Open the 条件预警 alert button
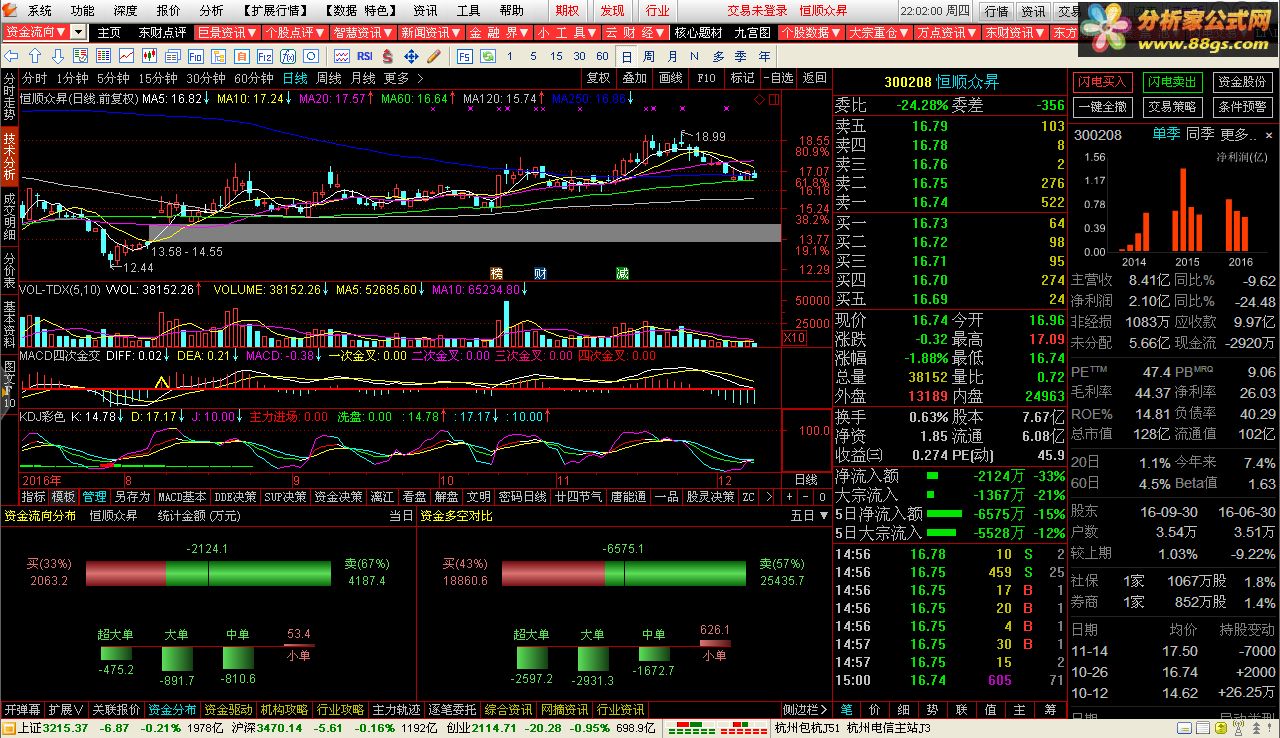The image size is (1280, 738). [1242, 107]
